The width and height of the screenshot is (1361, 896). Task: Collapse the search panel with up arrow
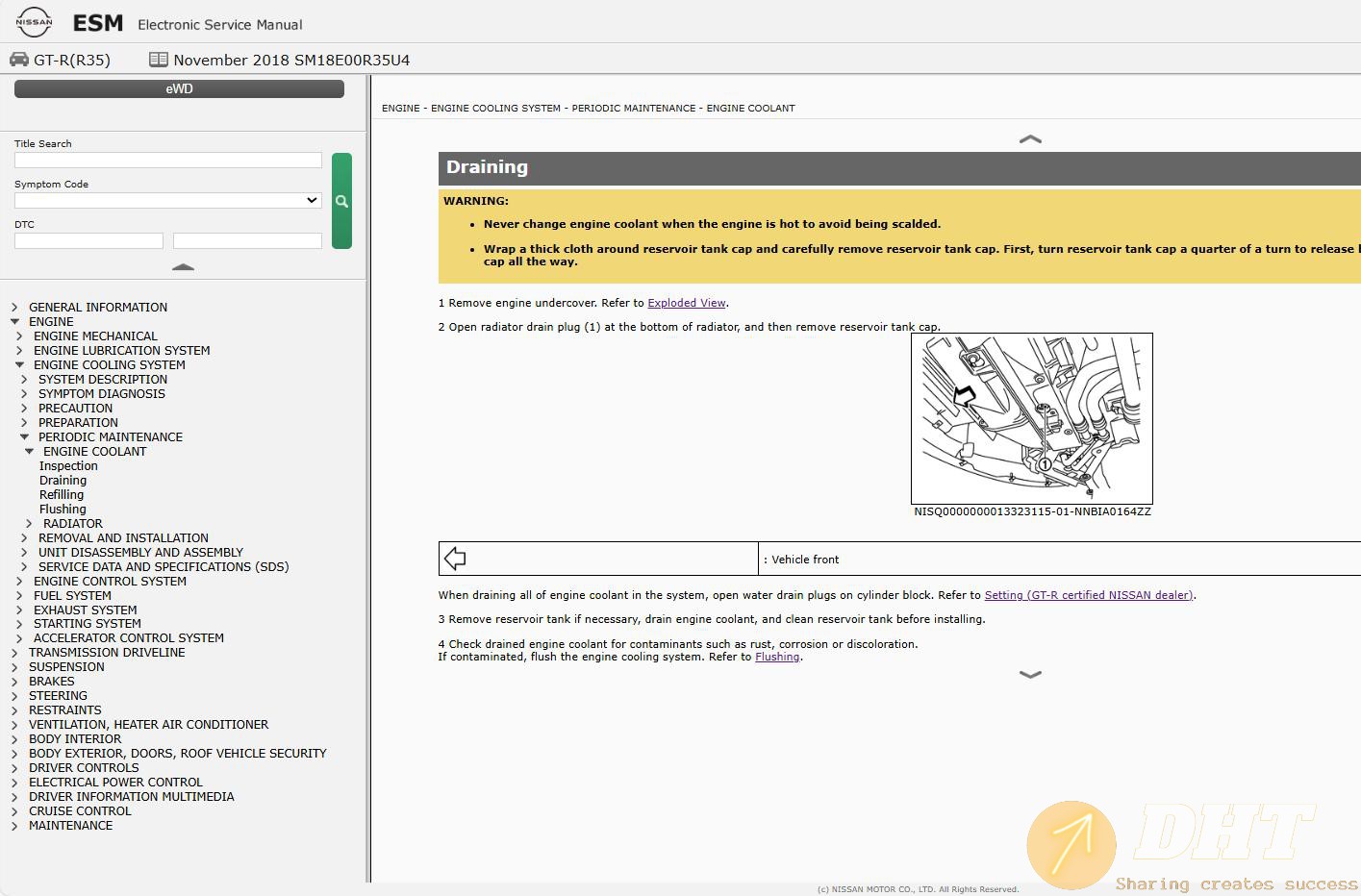pyautogui.click(x=183, y=266)
